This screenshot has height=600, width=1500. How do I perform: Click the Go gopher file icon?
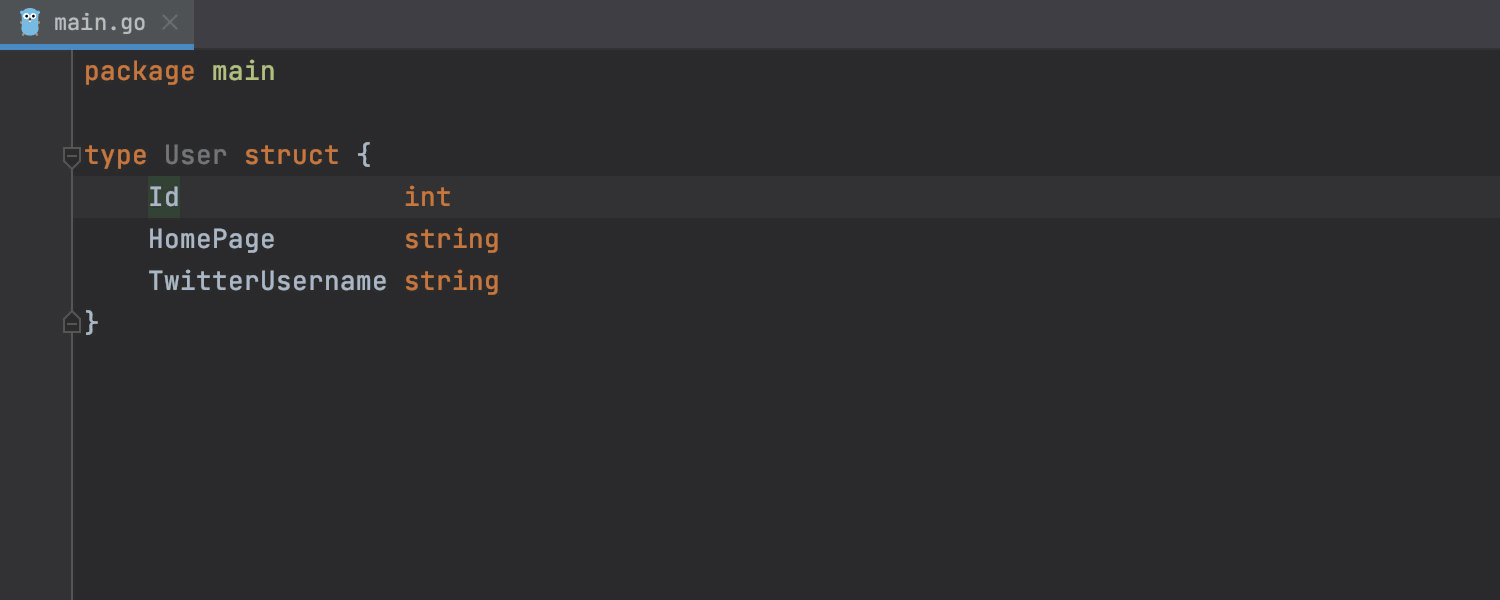30,22
